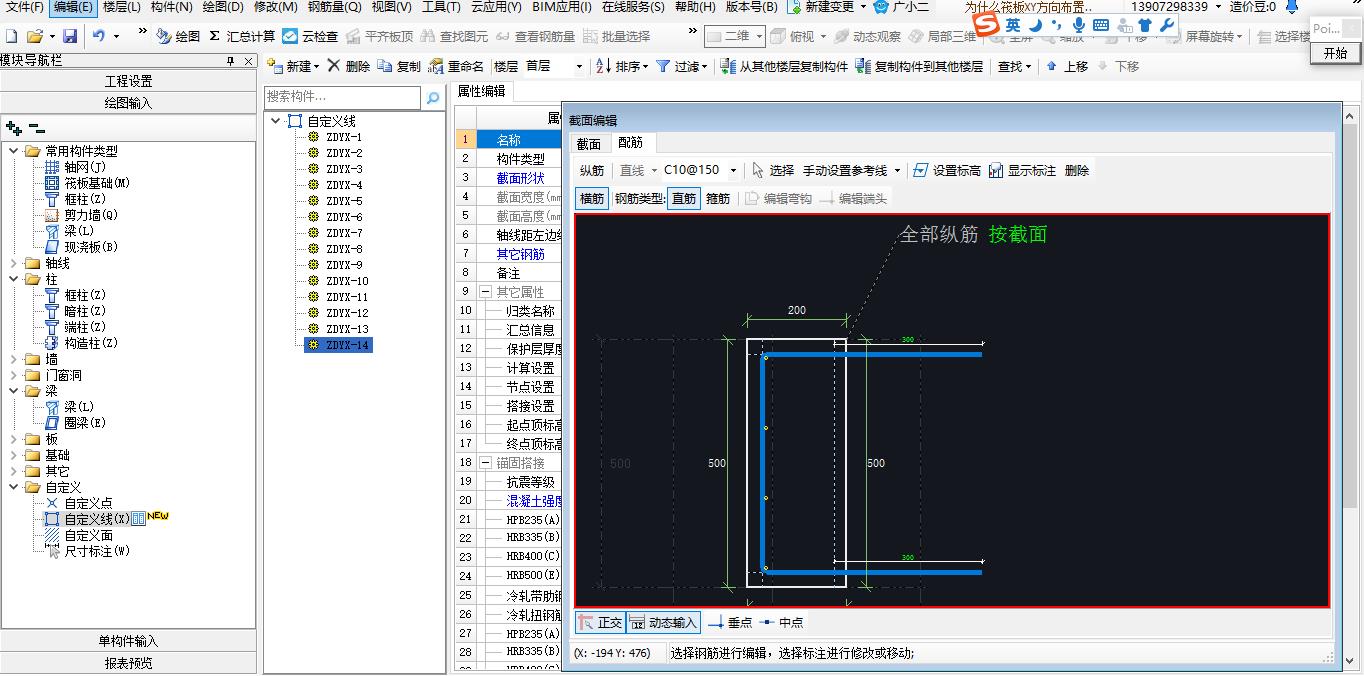Open the 文件(F) menu
Image resolution: width=1364 pixels, height=676 pixels.
point(25,7)
